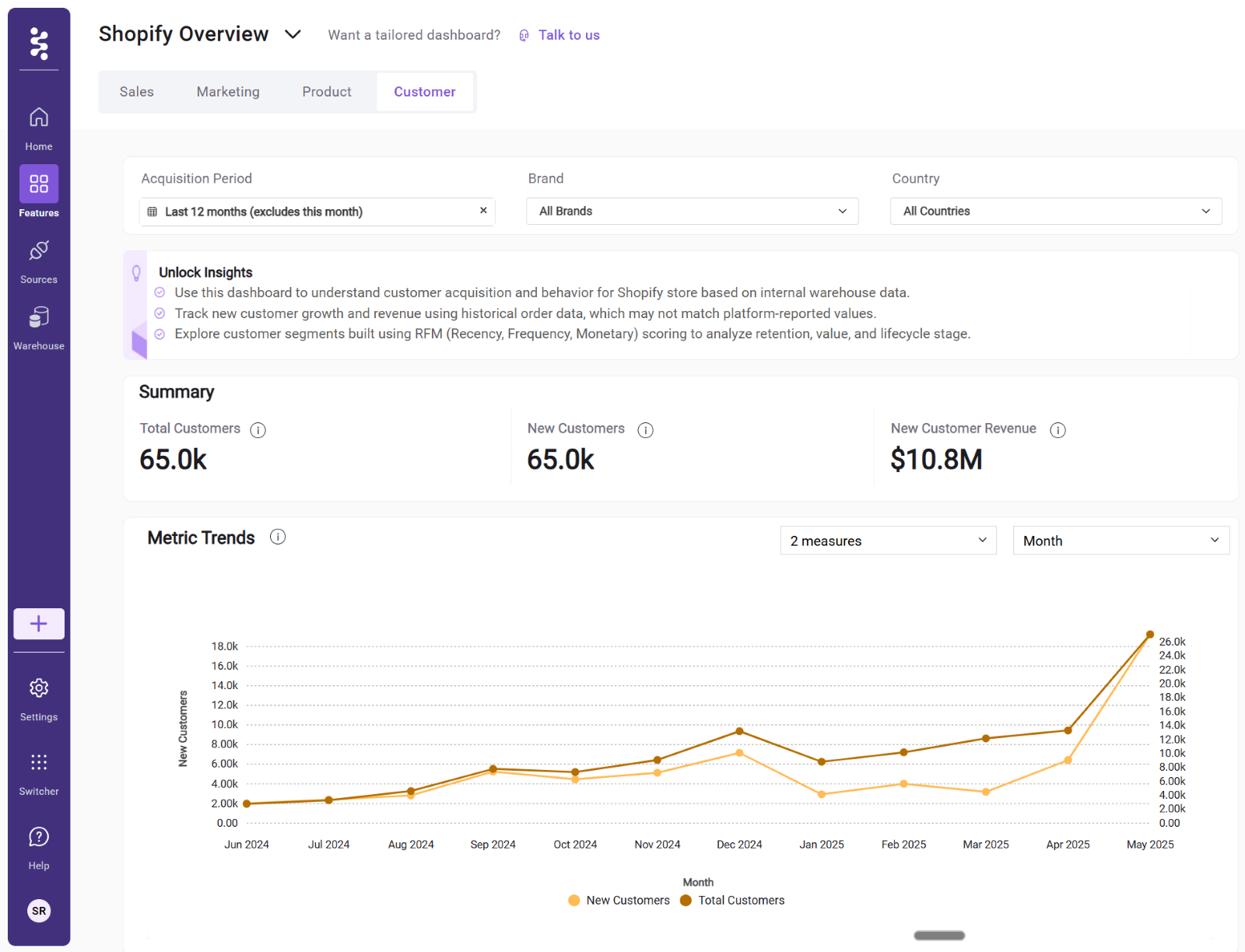This screenshot has width=1245, height=952.
Task: Click info icon next to Total Customers
Action: [x=258, y=430]
